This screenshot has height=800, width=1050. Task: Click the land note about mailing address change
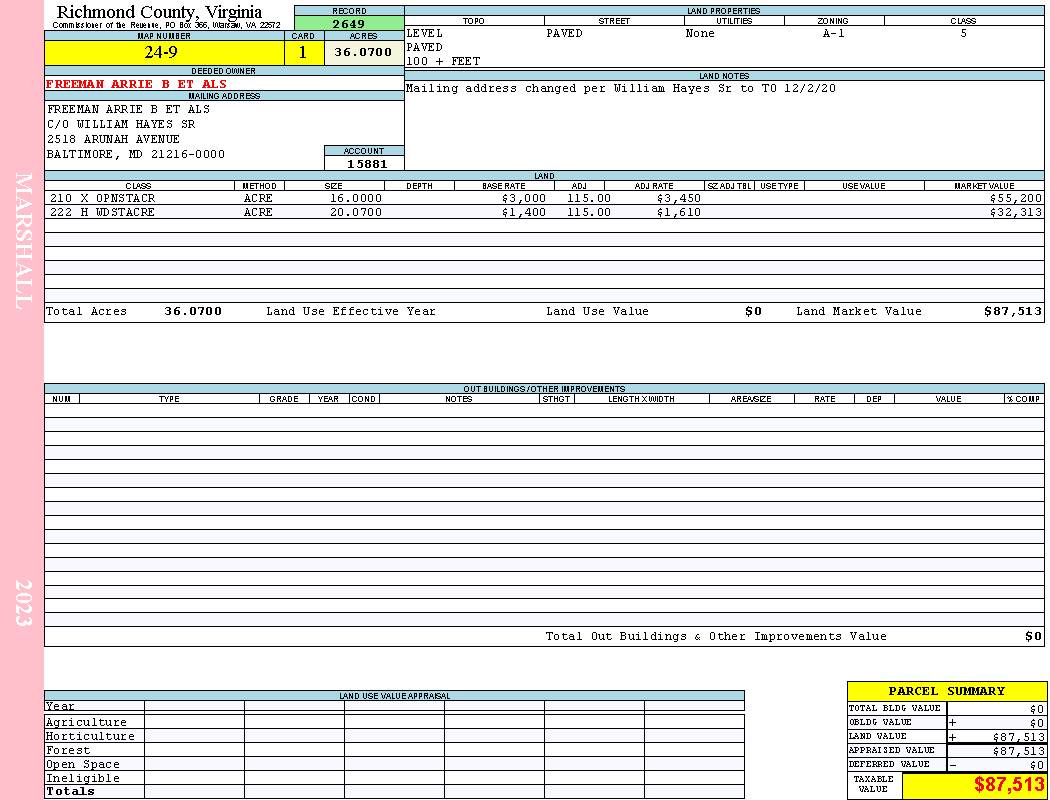click(621, 88)
